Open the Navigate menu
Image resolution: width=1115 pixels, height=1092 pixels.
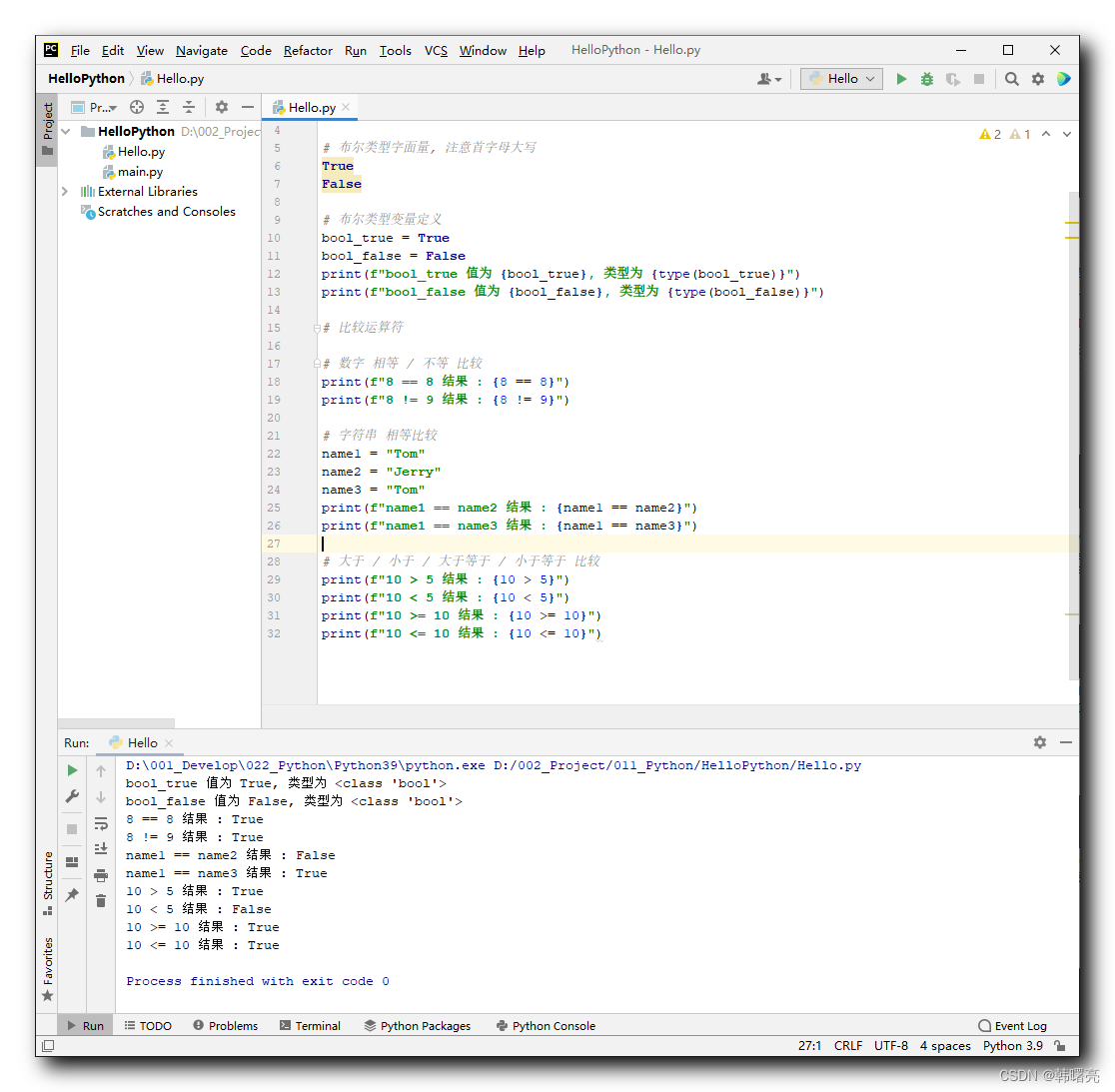click(202, 51)
